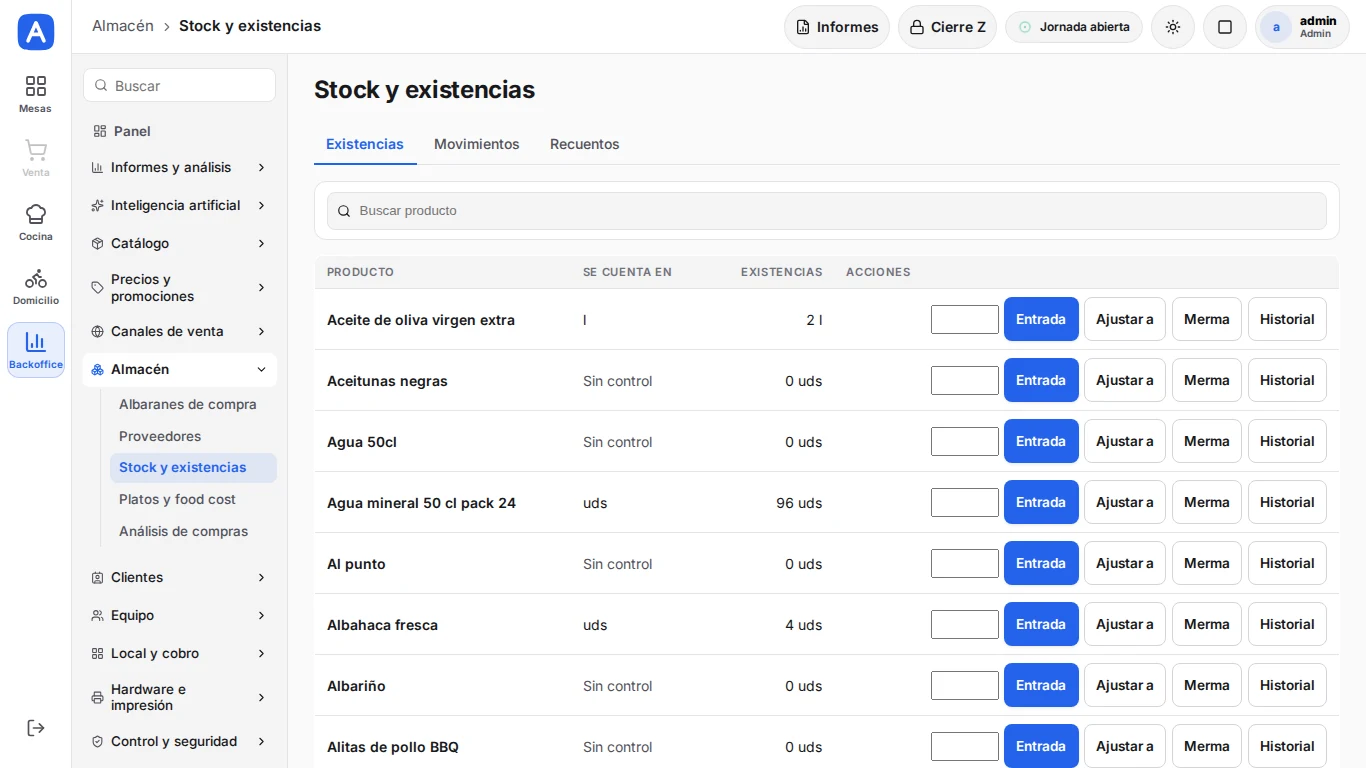Expand Precios y promociones section
The height and width of the screenshot is (768, 1366).
(x=179, y=287)
